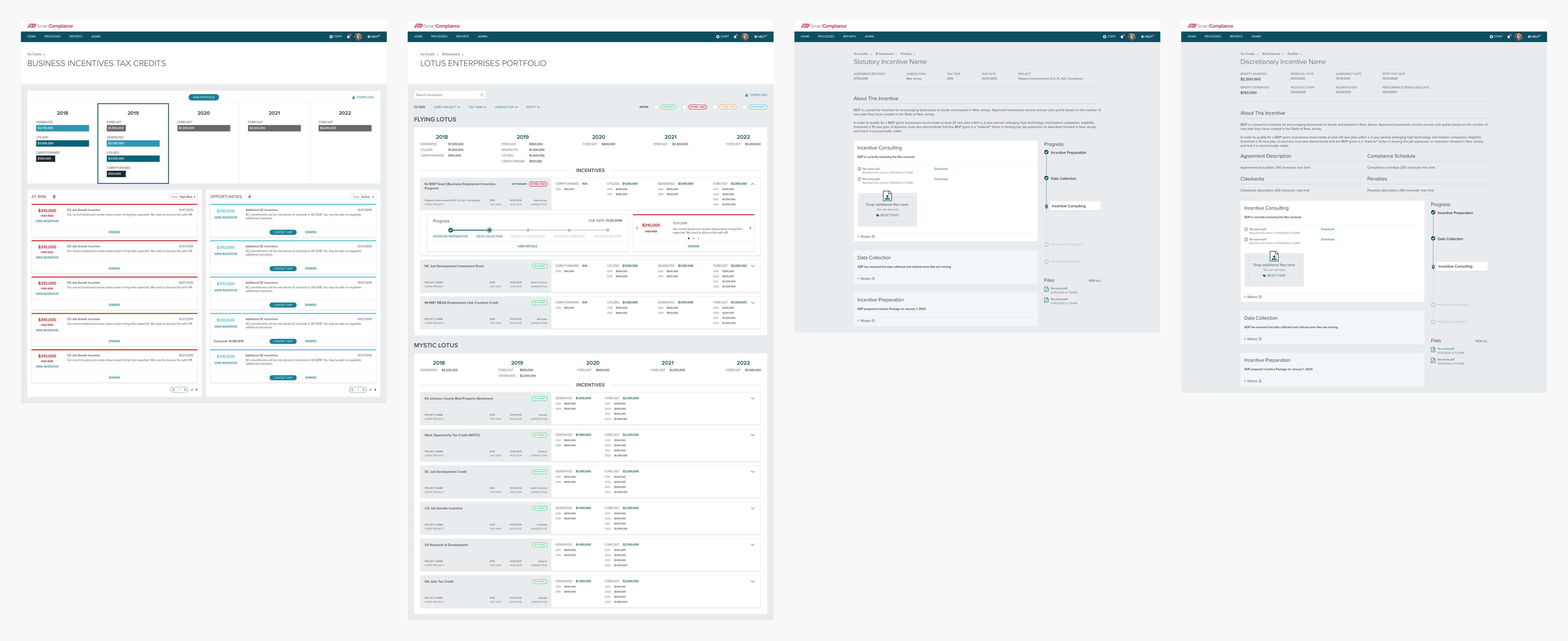Enable the On Target show checkbox
Viewport: 1568px width, 641px height.
tap(657, 107)
